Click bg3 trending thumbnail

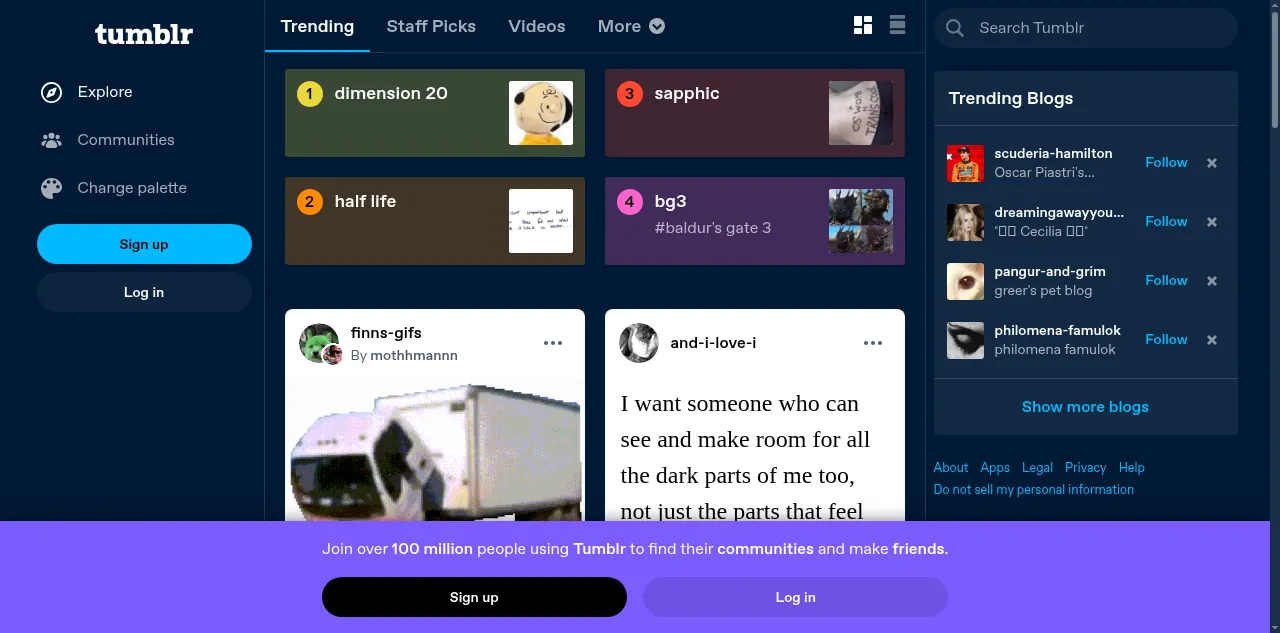point(861,221)
